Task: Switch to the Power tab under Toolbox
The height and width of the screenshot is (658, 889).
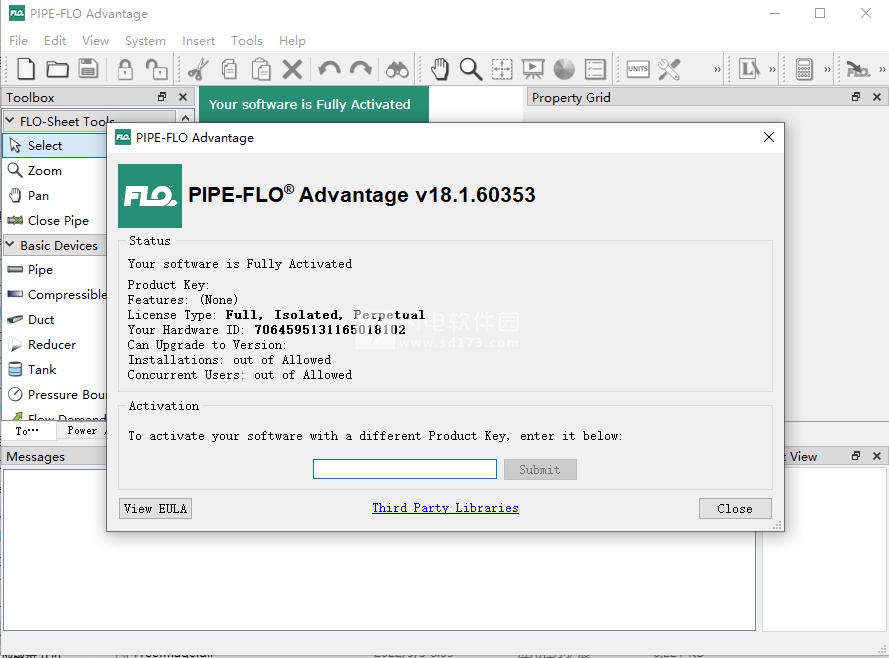Action: click(82, 431)
